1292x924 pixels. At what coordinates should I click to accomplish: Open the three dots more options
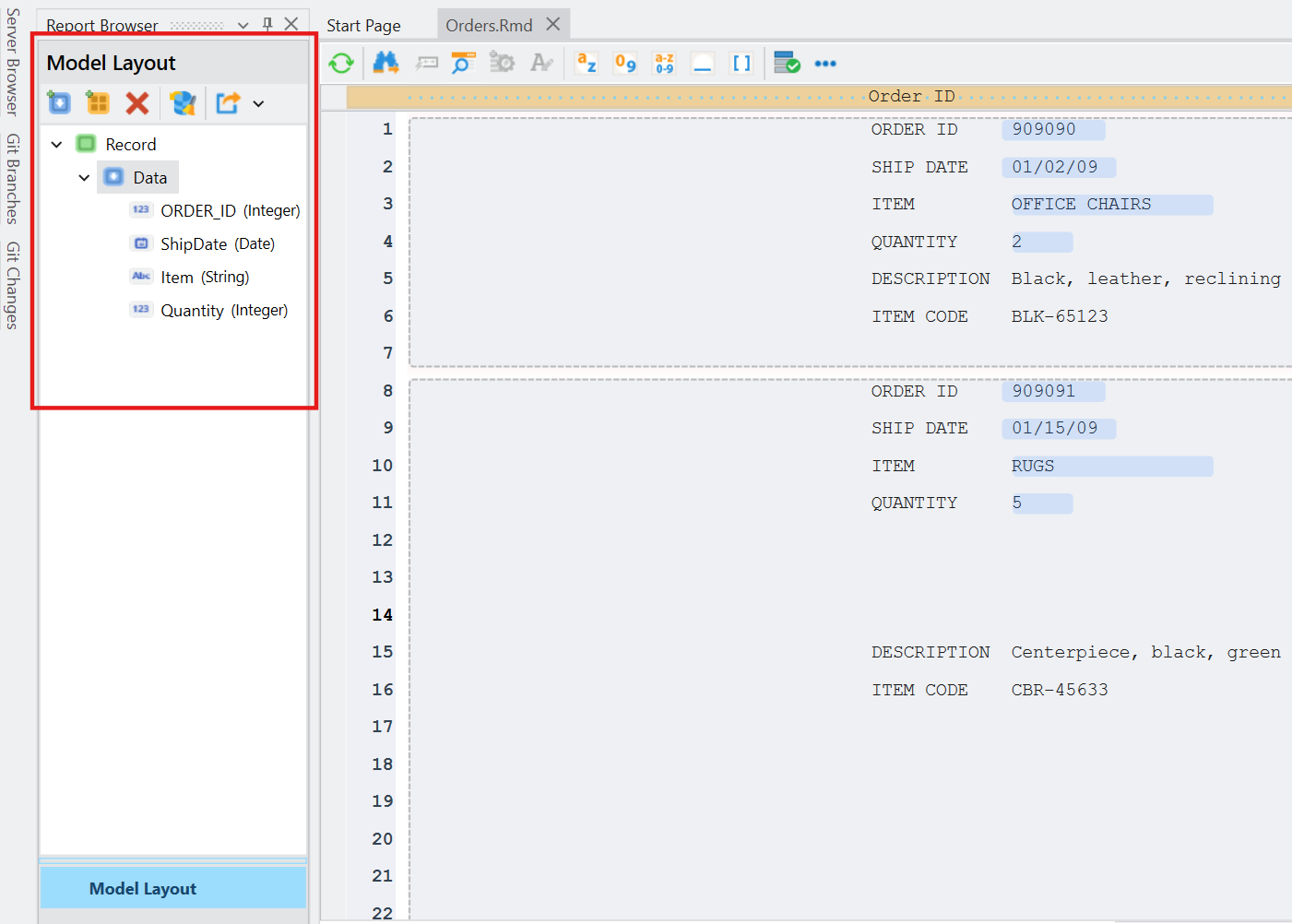[825, 63]
